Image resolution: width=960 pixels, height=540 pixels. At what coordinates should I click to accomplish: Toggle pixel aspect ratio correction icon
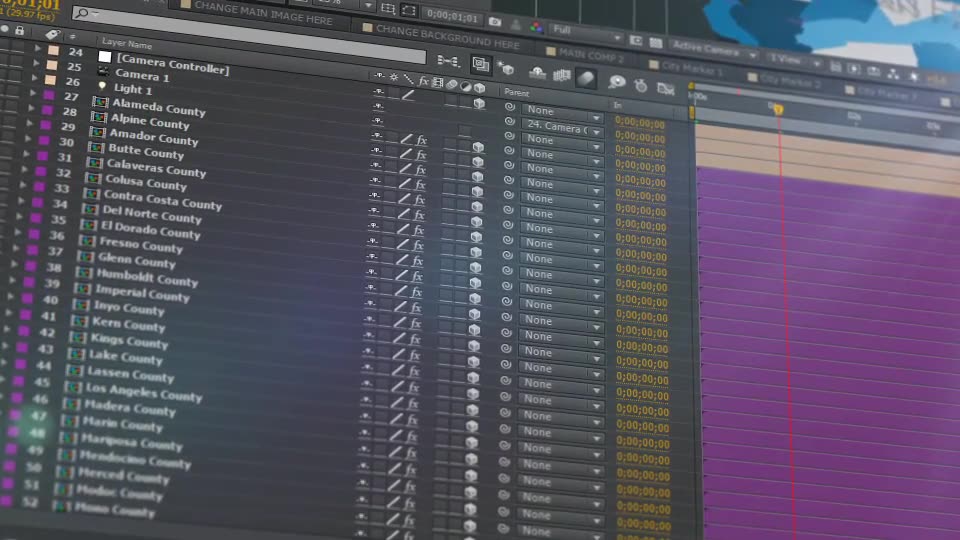pos(836,66)
